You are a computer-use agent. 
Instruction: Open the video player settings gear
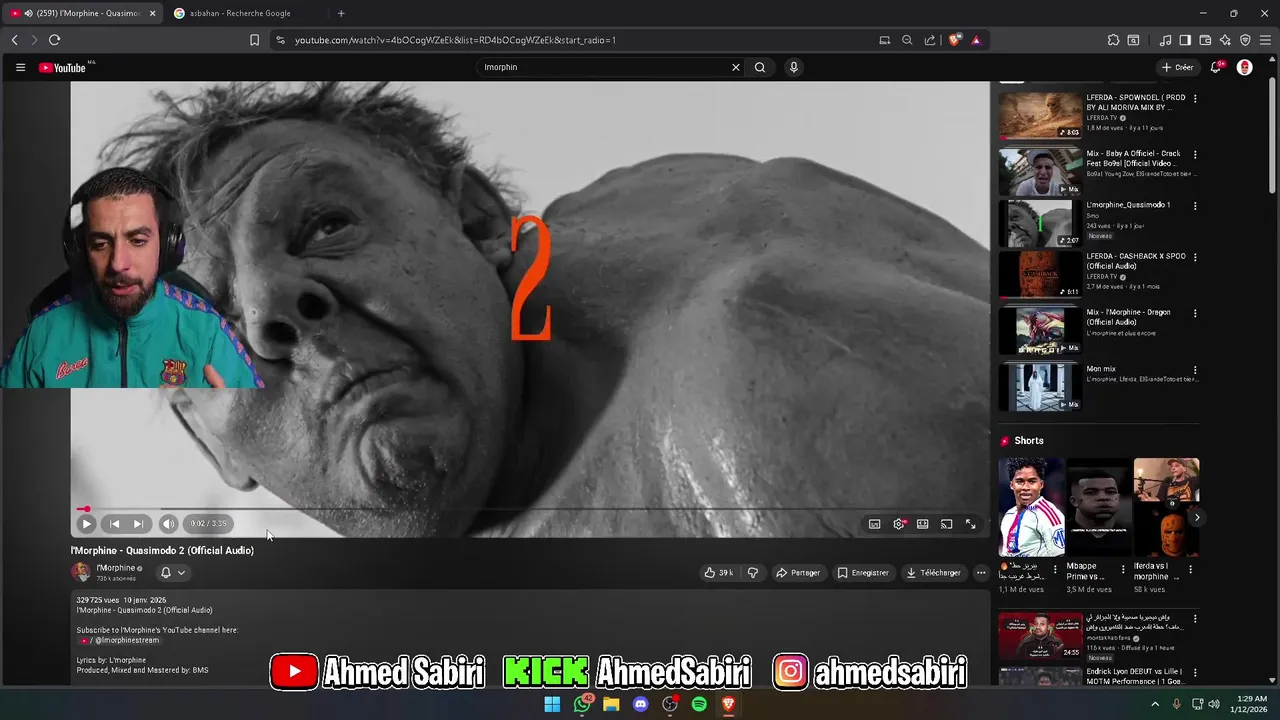[899, 524]
